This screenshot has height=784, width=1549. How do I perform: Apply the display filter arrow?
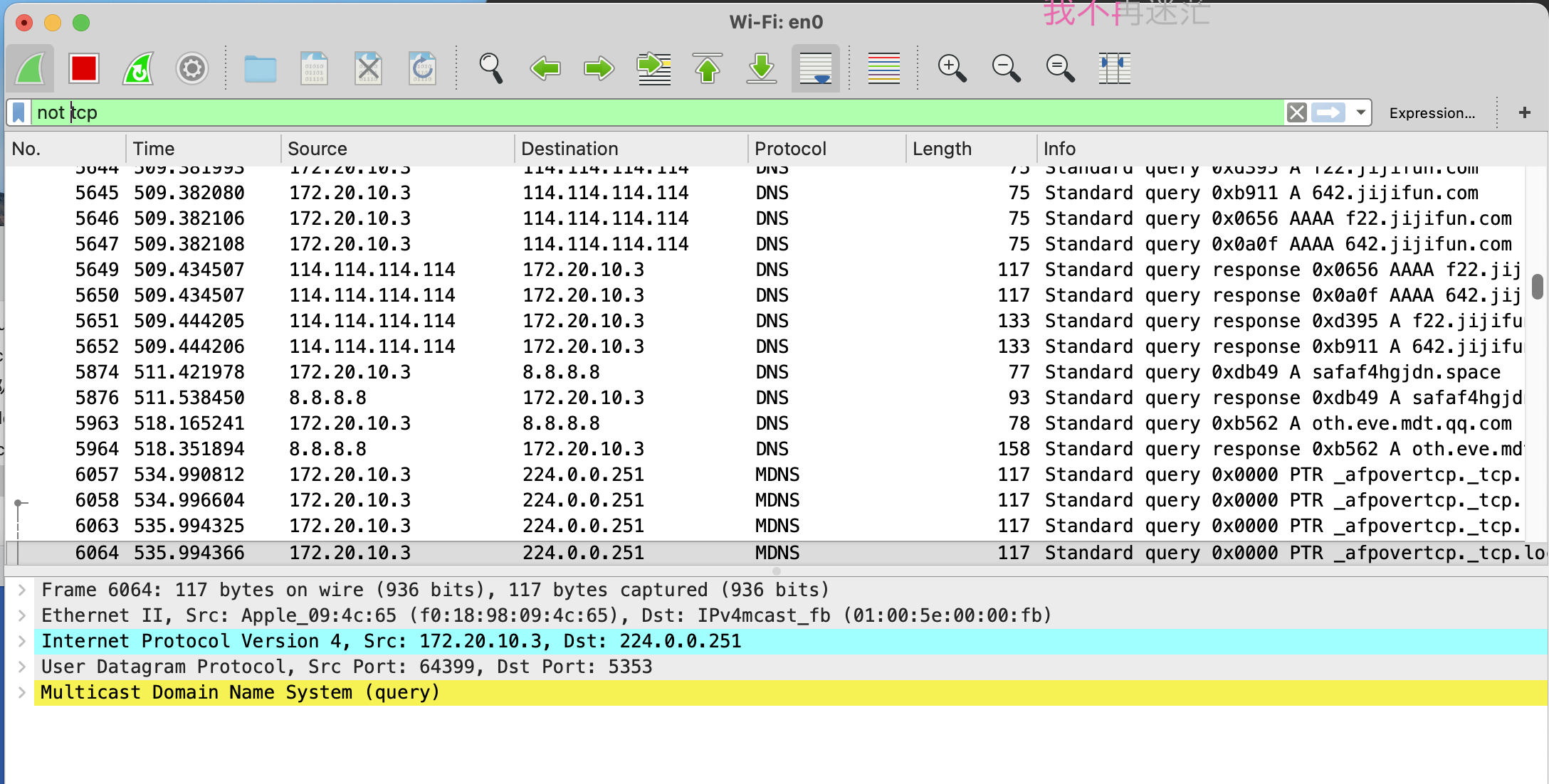pyautogui.click(x=1328, y=112)
